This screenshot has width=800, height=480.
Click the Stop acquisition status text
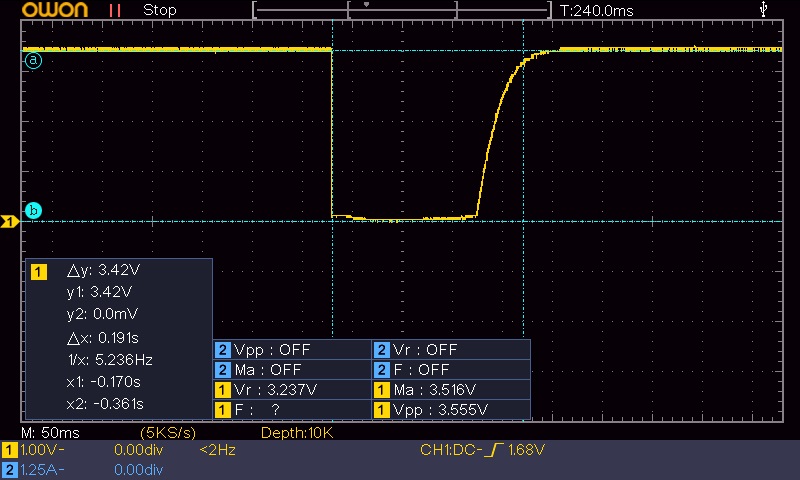tap(160, 10)
